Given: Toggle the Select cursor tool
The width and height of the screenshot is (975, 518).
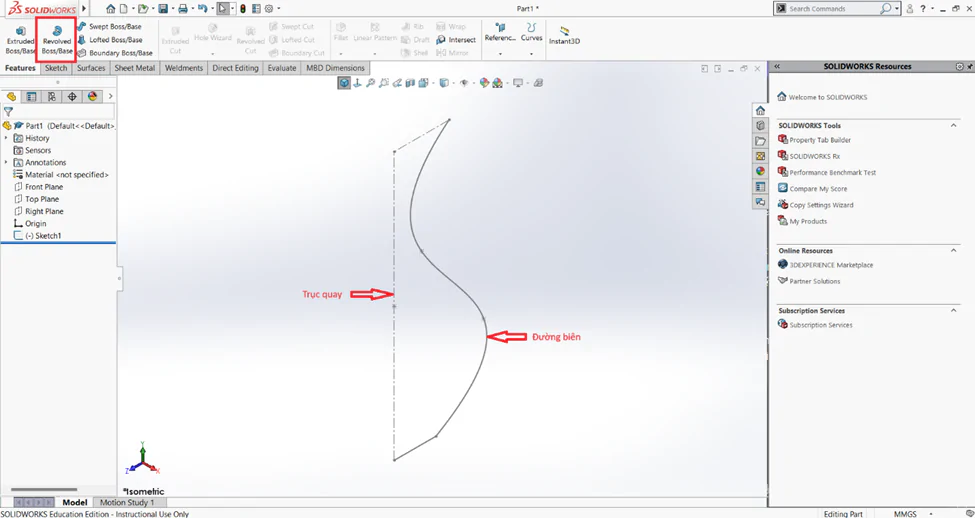Looking at the screenshot, I should click(223, 9).
